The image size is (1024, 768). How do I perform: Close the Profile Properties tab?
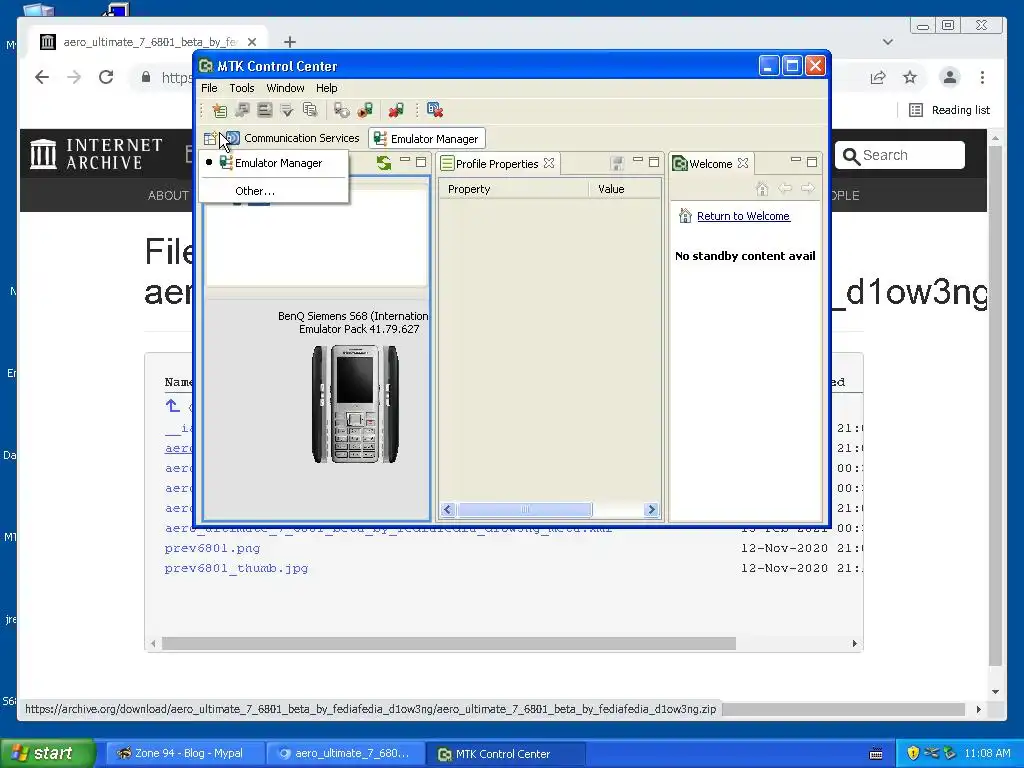point(549,163)
